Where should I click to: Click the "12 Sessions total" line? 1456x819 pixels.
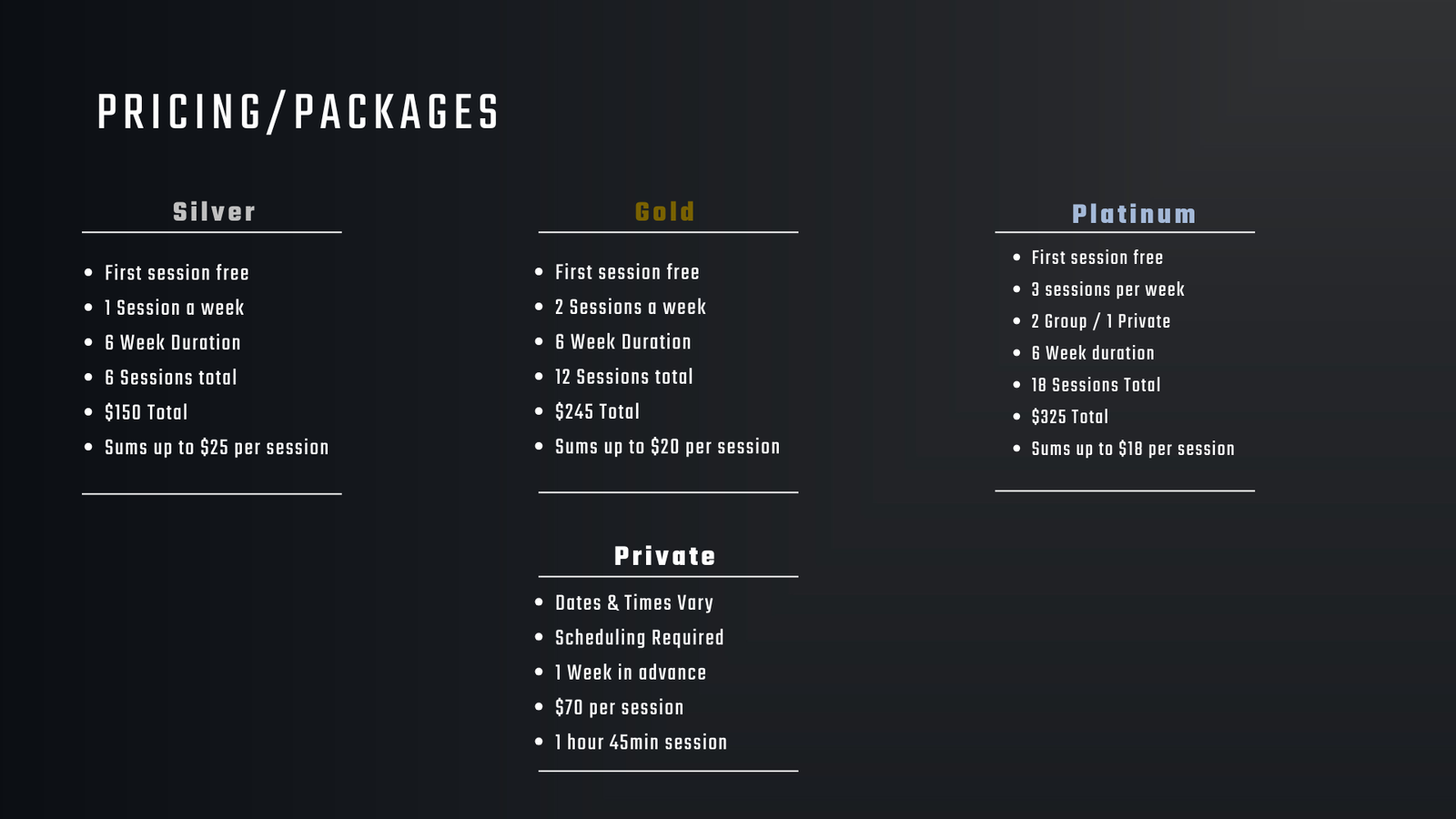click(623, 377)
